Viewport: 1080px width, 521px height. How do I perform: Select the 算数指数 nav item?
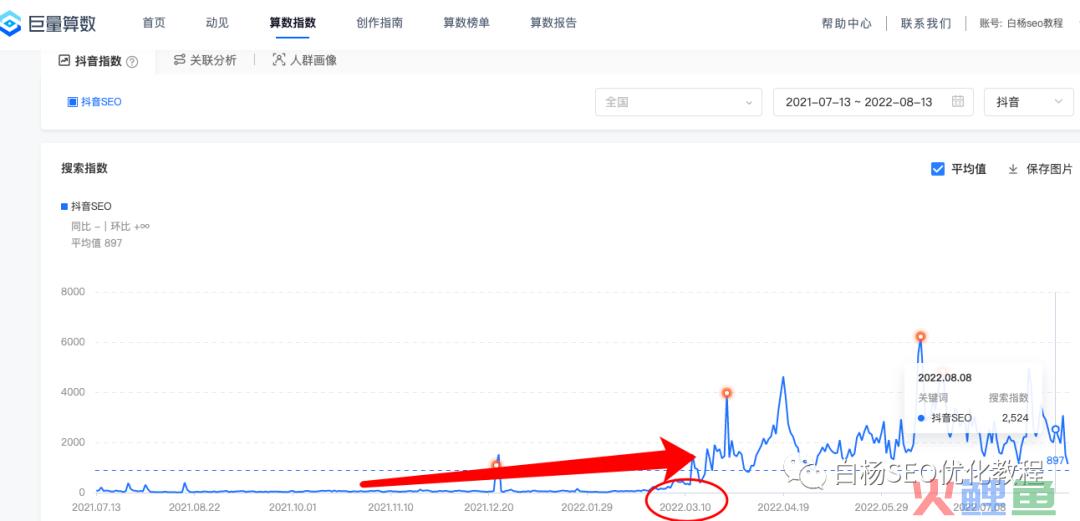(293, 23)
